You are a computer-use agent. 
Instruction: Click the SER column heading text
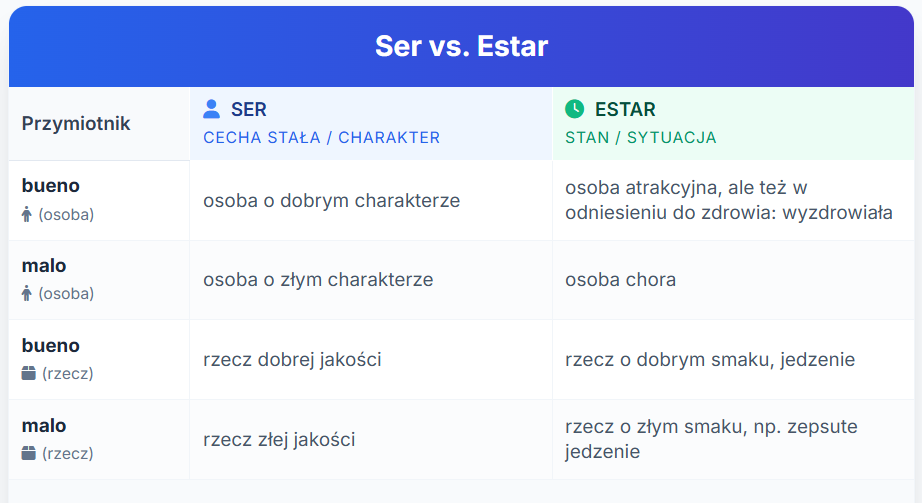249,109
